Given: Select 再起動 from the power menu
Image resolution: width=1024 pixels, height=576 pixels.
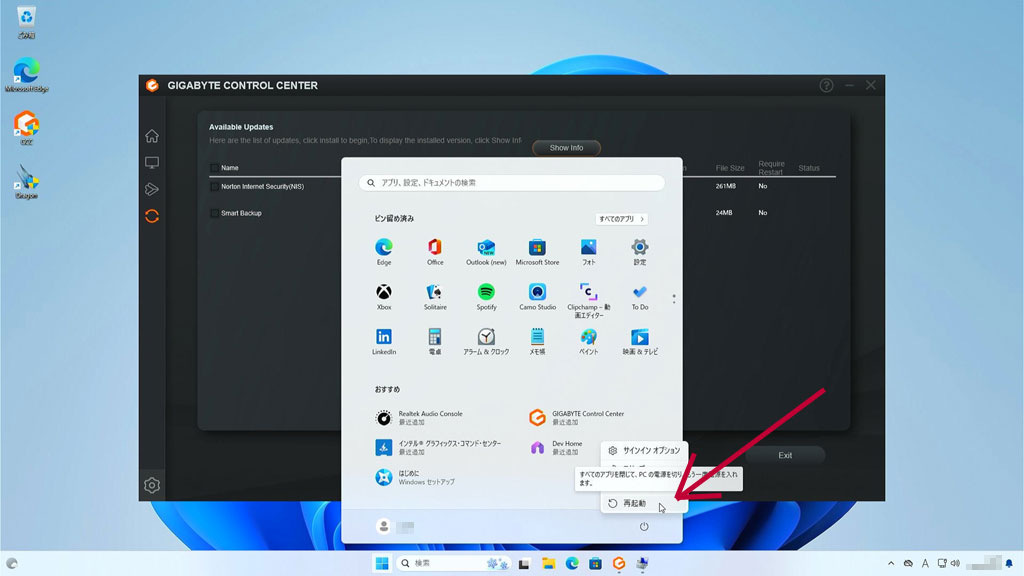Looking at the screenshot, I should 634,503.
